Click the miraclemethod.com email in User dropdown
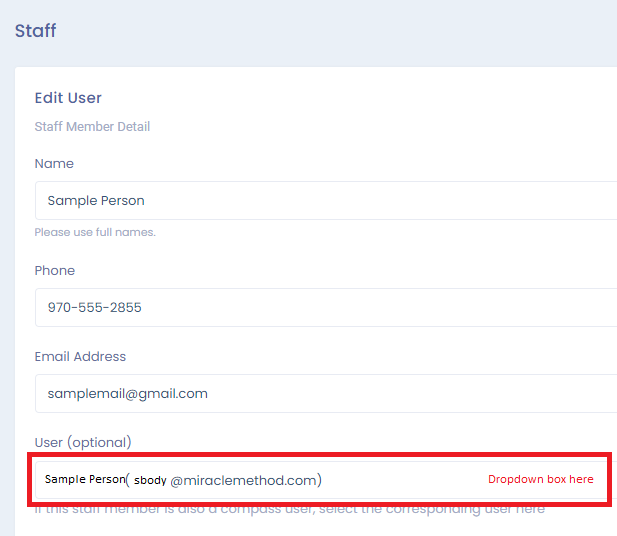This screenshot has width=617, height=536. coord(245,480)
